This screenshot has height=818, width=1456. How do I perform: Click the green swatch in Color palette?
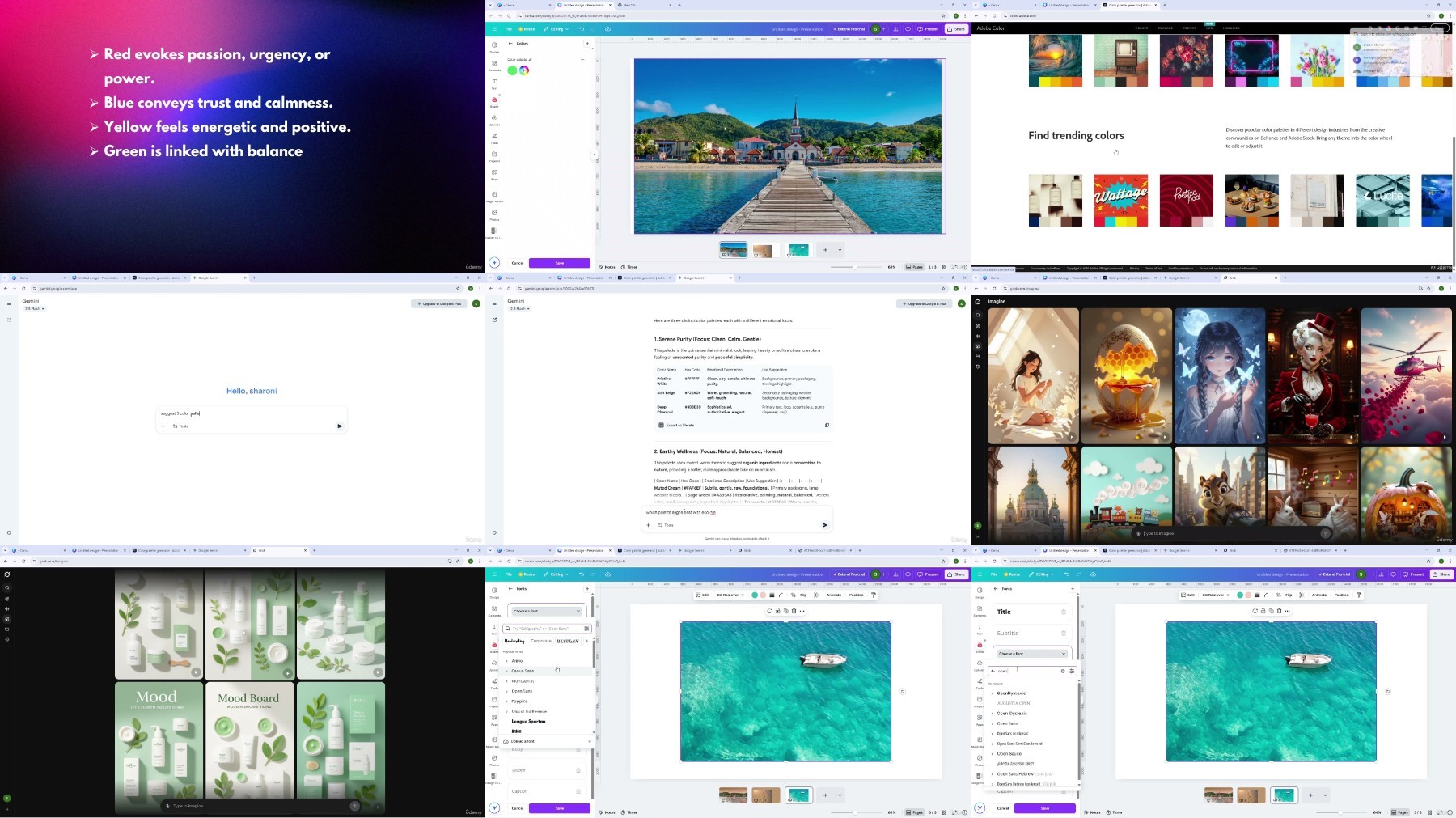pyautogui.click(x=512, y=70)
